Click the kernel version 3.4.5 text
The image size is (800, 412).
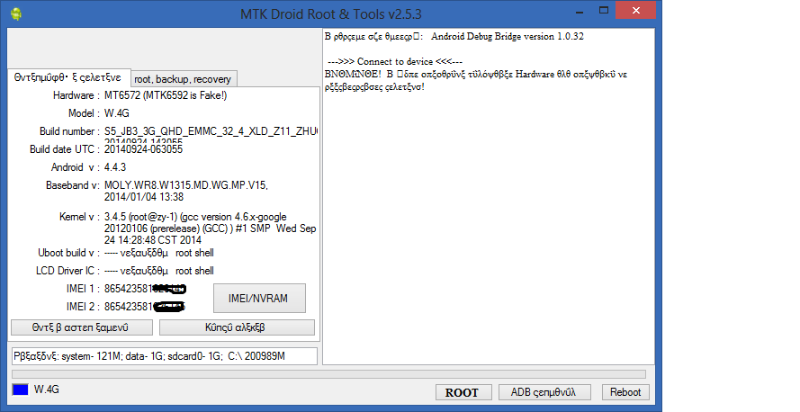210,228
